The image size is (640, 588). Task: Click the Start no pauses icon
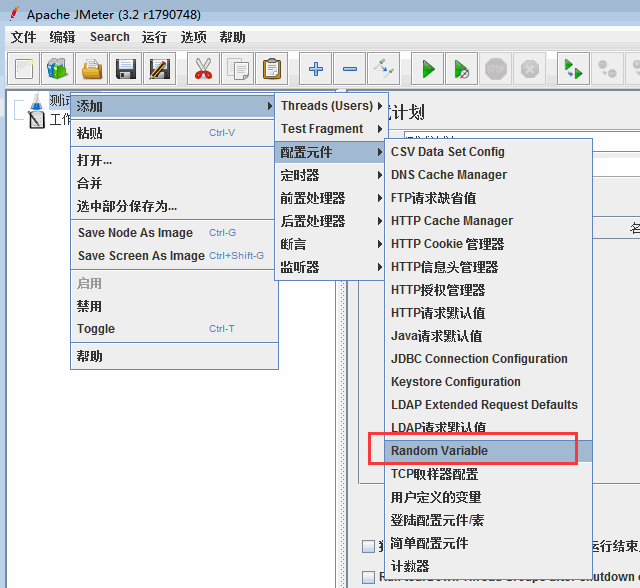(x=461, y=69)
